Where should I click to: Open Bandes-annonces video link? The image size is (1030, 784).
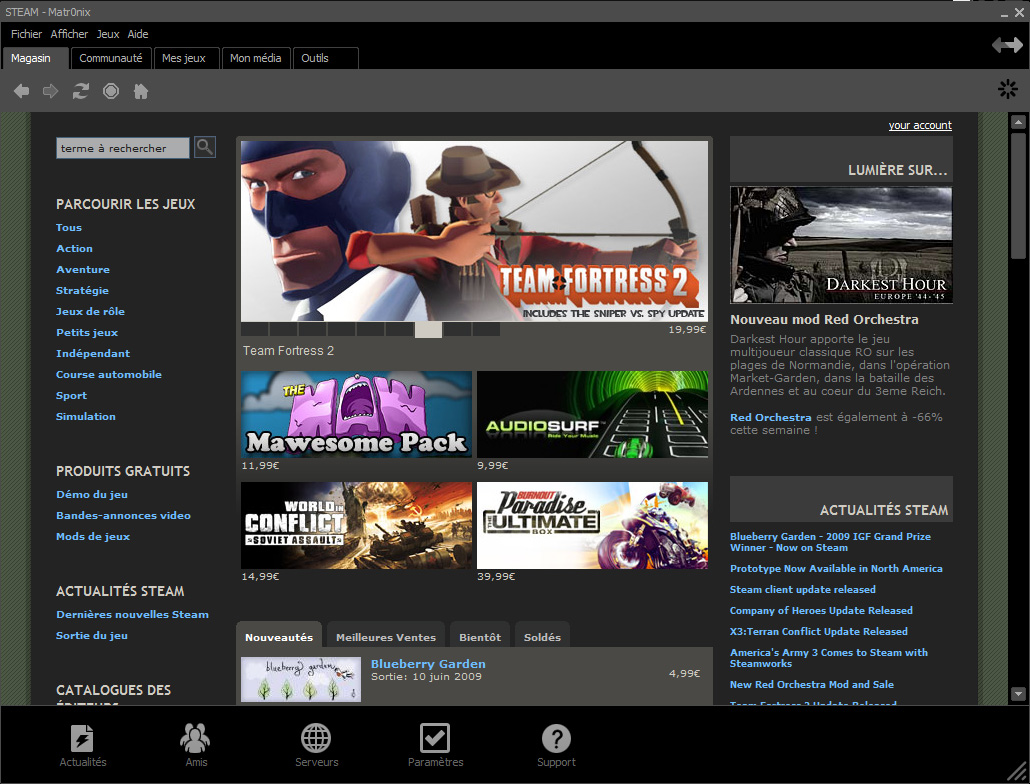point(123,515)
